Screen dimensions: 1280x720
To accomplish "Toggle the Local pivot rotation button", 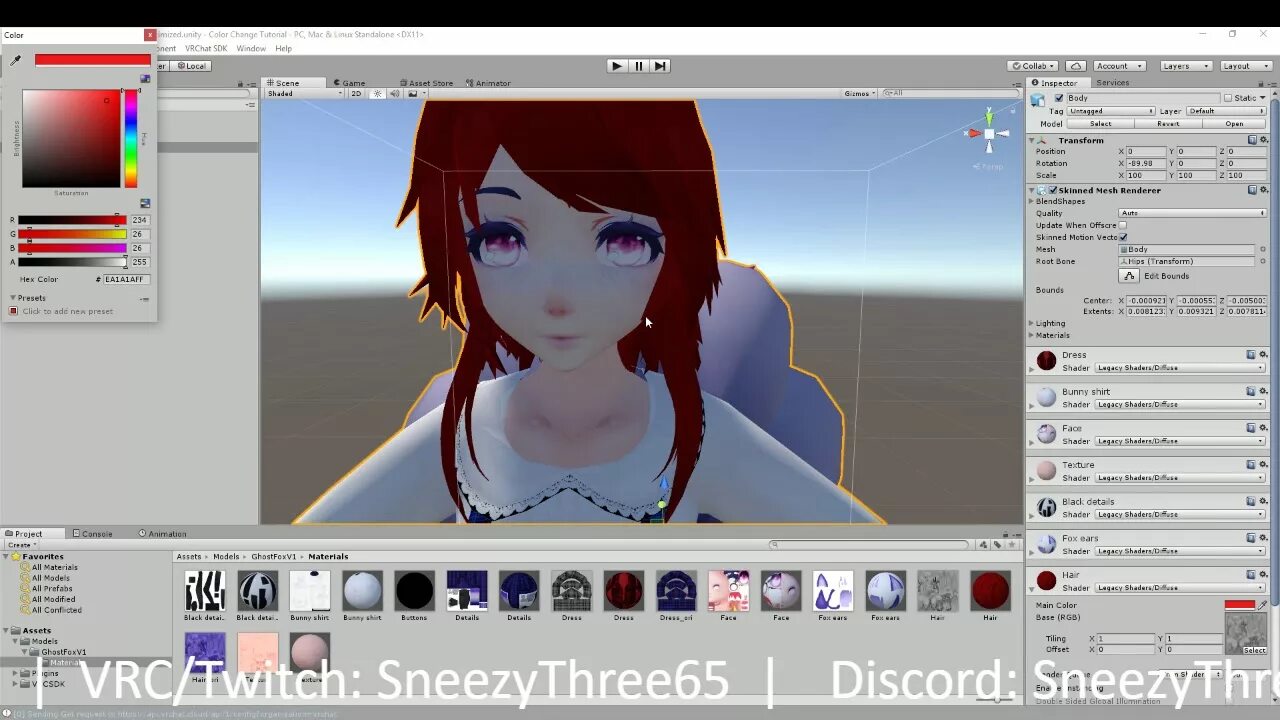I will pyautogui.click(x=191, y=66).
